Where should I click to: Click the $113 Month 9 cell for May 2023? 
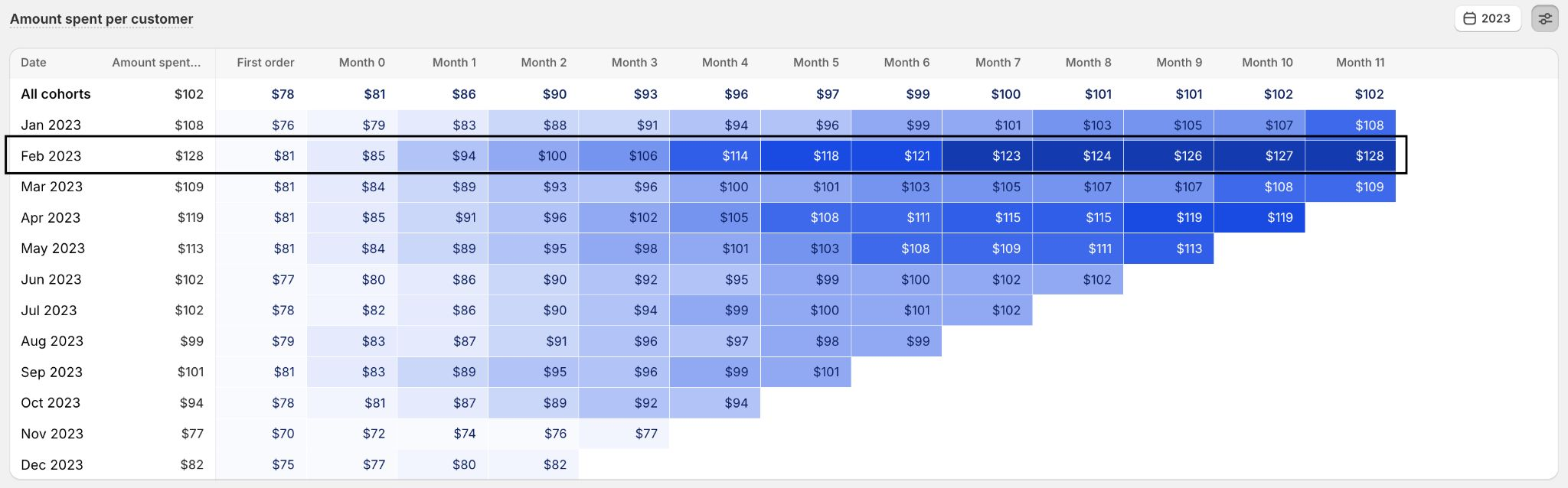[1170, 249]
